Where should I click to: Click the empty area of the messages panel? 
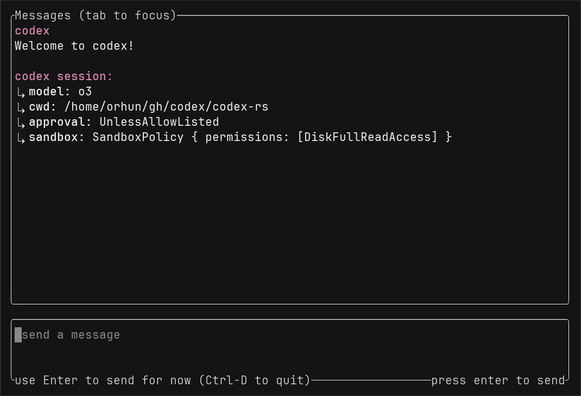point(290,222)
